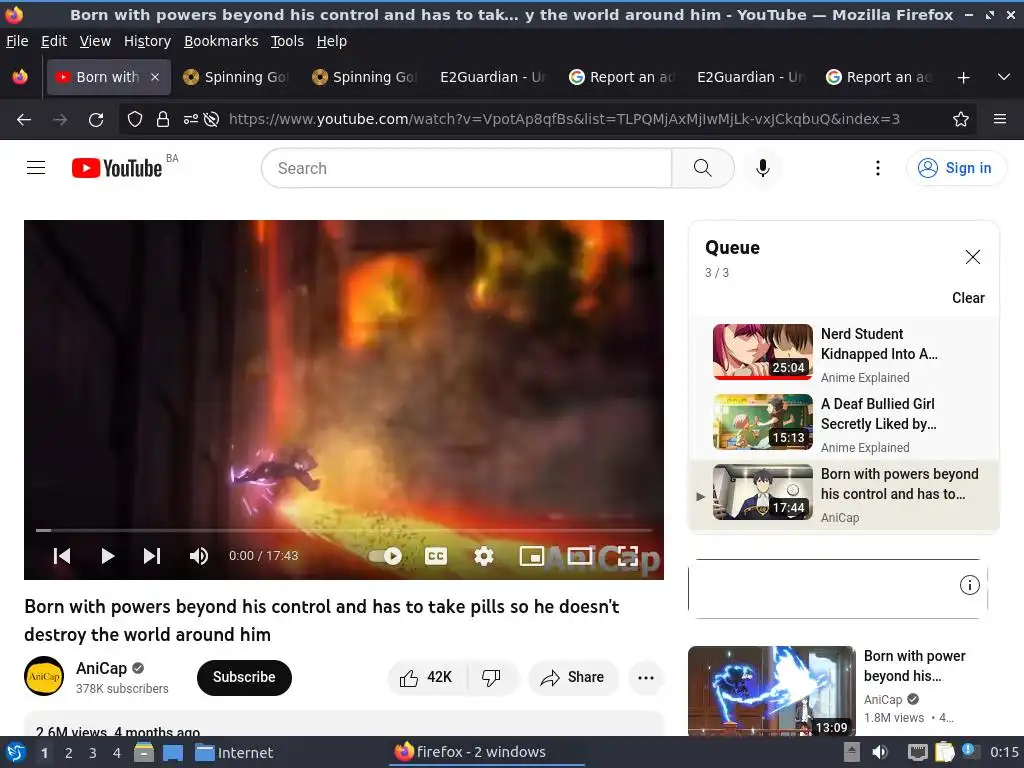Screen dimensions: 1024x768
Task: Open the Tools menu
Action: pos(287,41)
